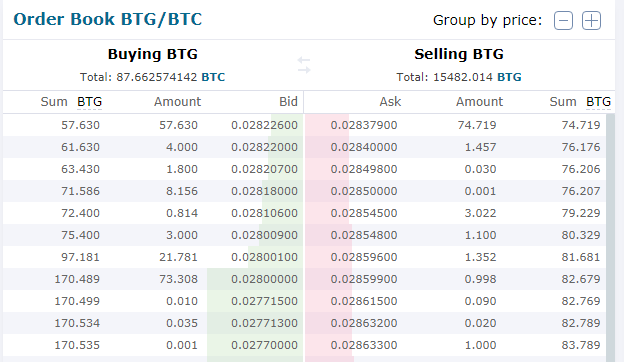Select the ask price 0.02837900
Screen dimensions: 624x362
pyautogui.click(x=364, y=125)
